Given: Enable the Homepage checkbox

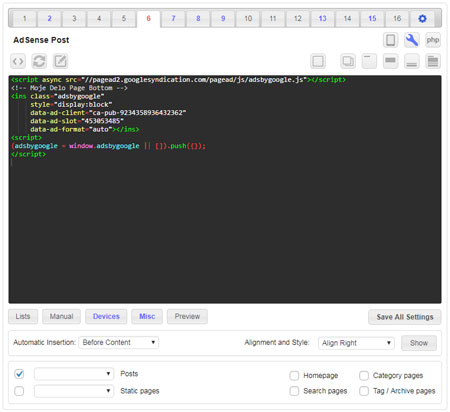Looking at the screenshot, I should pos(294,376).
